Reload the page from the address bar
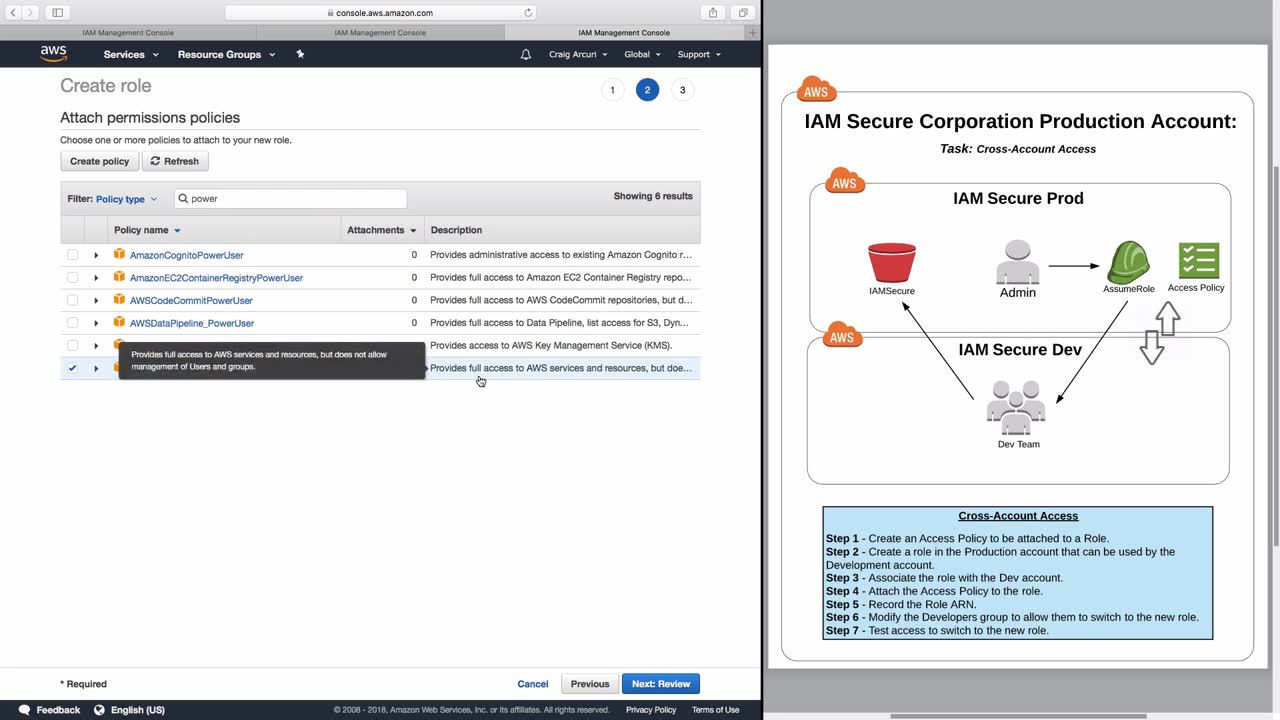The width and height of the screenshot is (1280, 720). pyautogui.click(x=528, y=13)
